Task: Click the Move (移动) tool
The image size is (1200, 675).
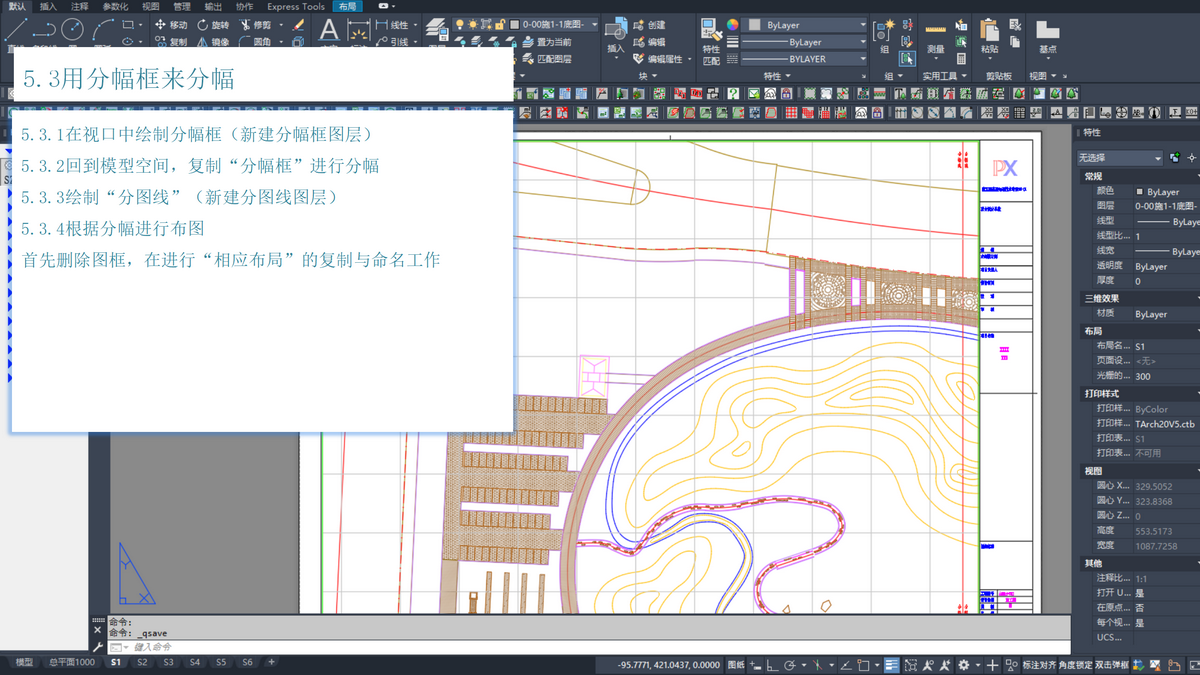Action: tap(169, 25)
